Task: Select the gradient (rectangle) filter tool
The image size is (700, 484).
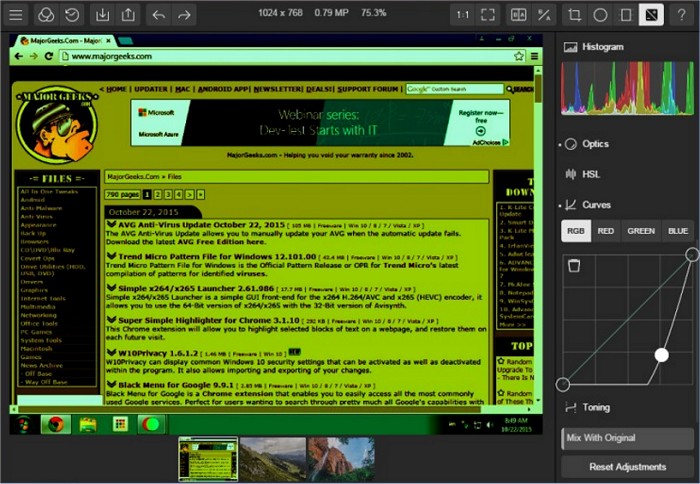Action: (x=626, y=15)
